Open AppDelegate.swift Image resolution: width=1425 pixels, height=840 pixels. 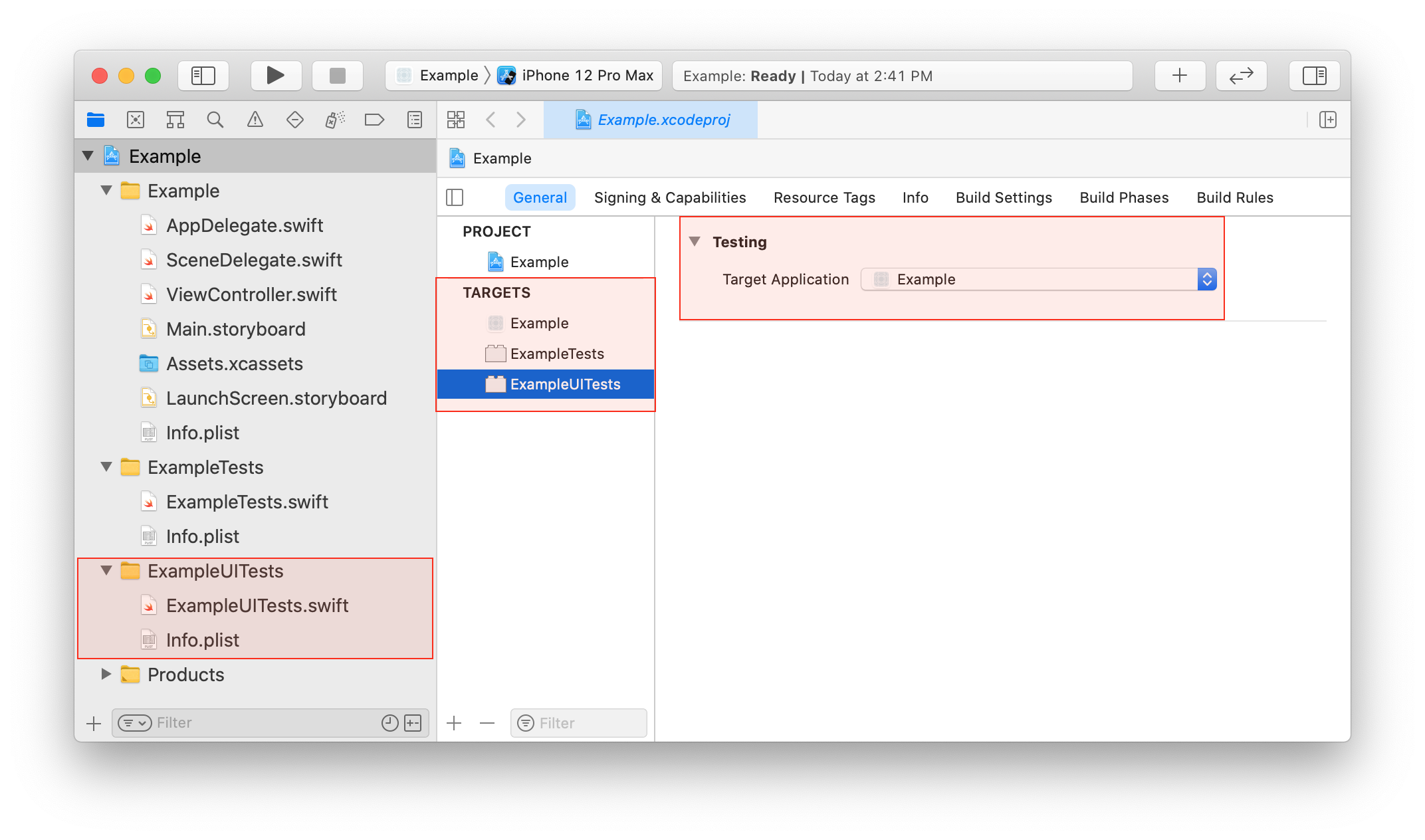click(255, 225)
